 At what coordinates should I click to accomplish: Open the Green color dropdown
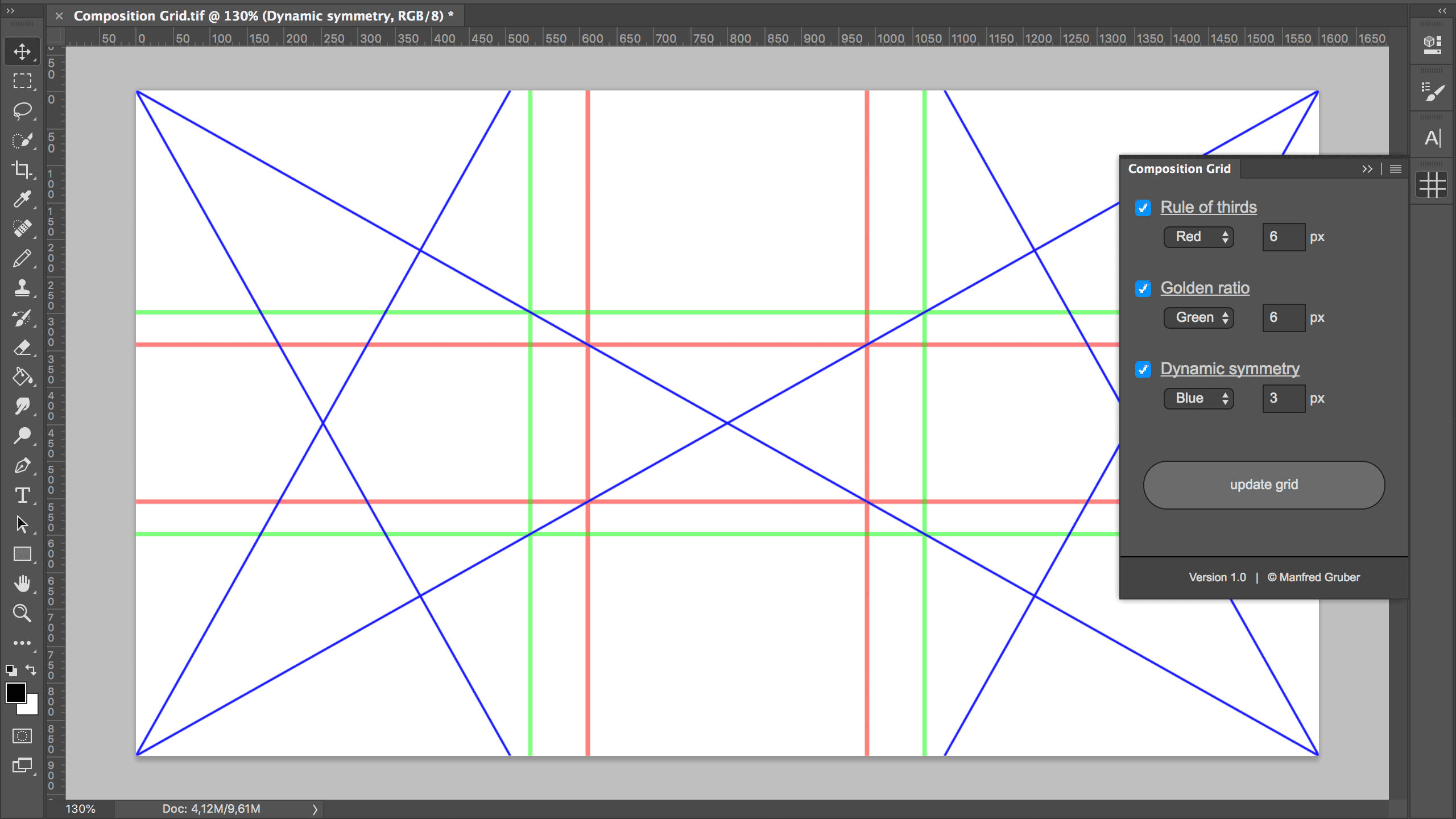tap(1198, 317)
